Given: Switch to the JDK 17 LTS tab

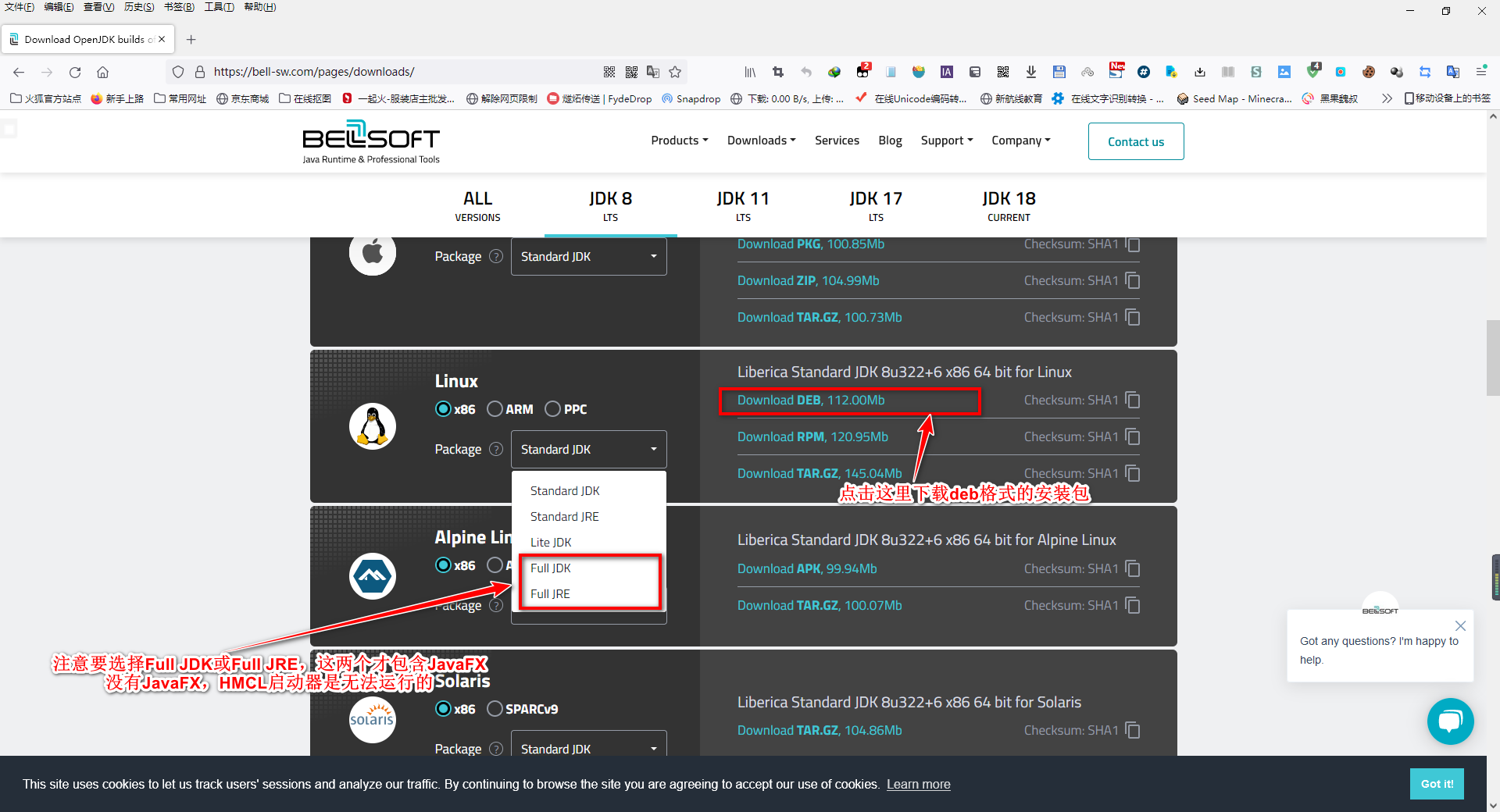Looking at the screenshot, I should pyautogui.click(x=877, y=205).
